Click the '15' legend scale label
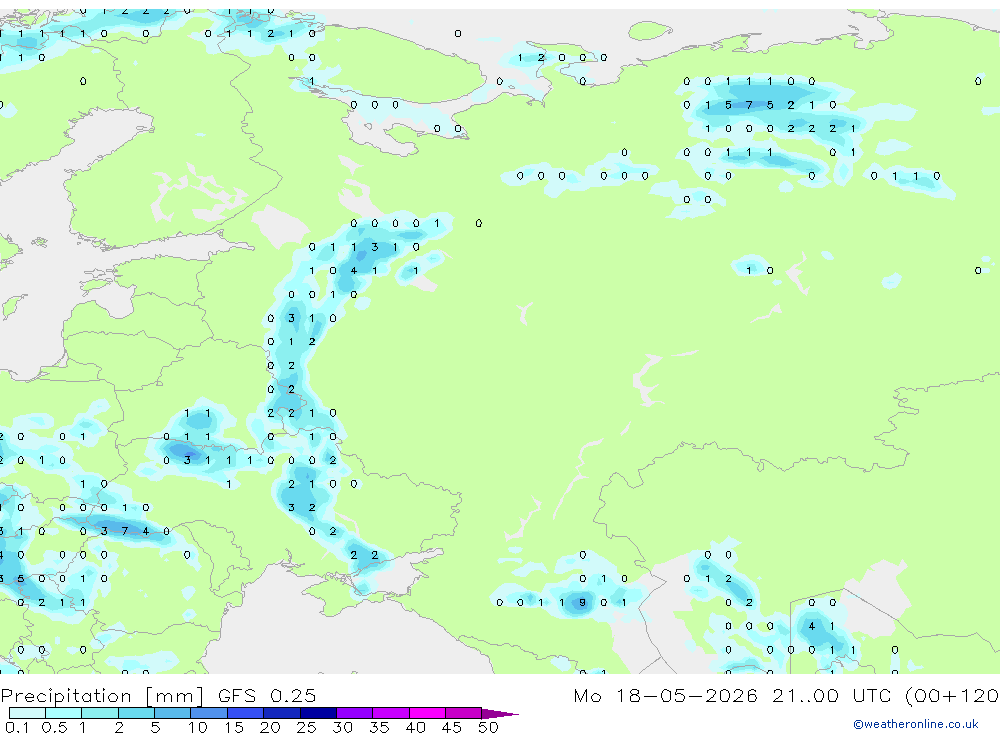 click(x=233, y=727)
